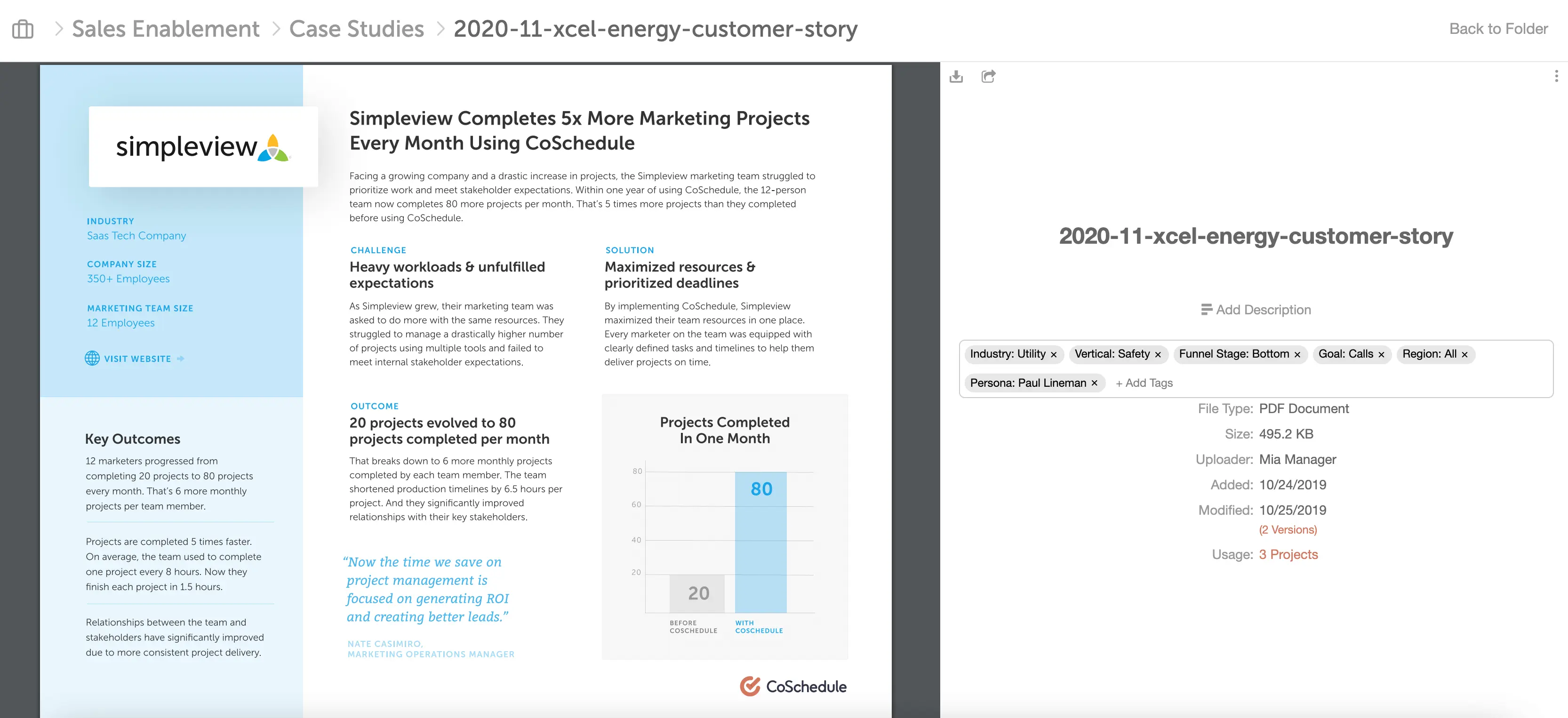Image resolution: width=1568 pixels, height=718 pixels.
Task: Click the Add Tags field
Action: 1144,383
